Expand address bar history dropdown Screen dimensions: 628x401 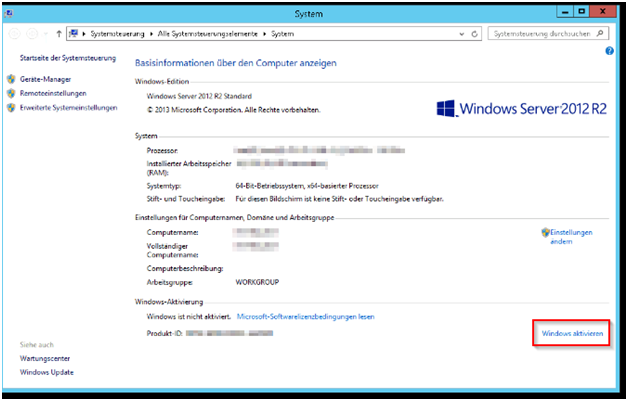click(x=462, y=34)
